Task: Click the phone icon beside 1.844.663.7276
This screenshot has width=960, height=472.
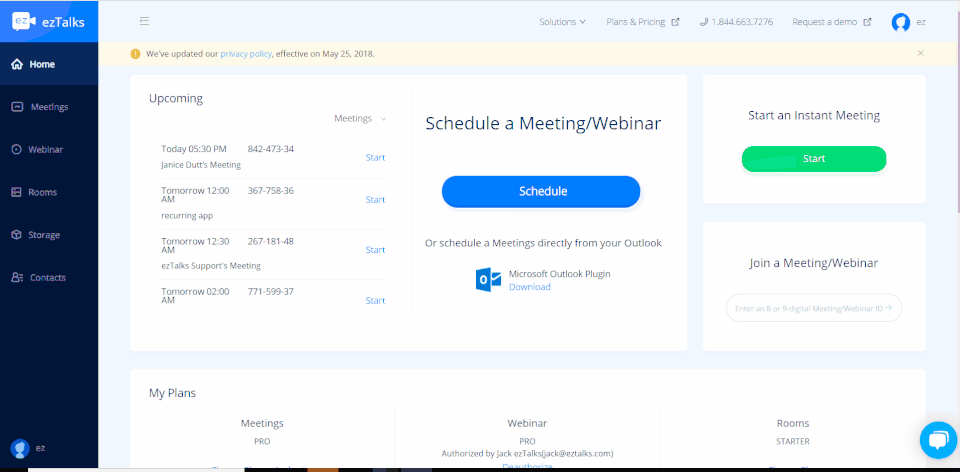Action: point(703,22)
